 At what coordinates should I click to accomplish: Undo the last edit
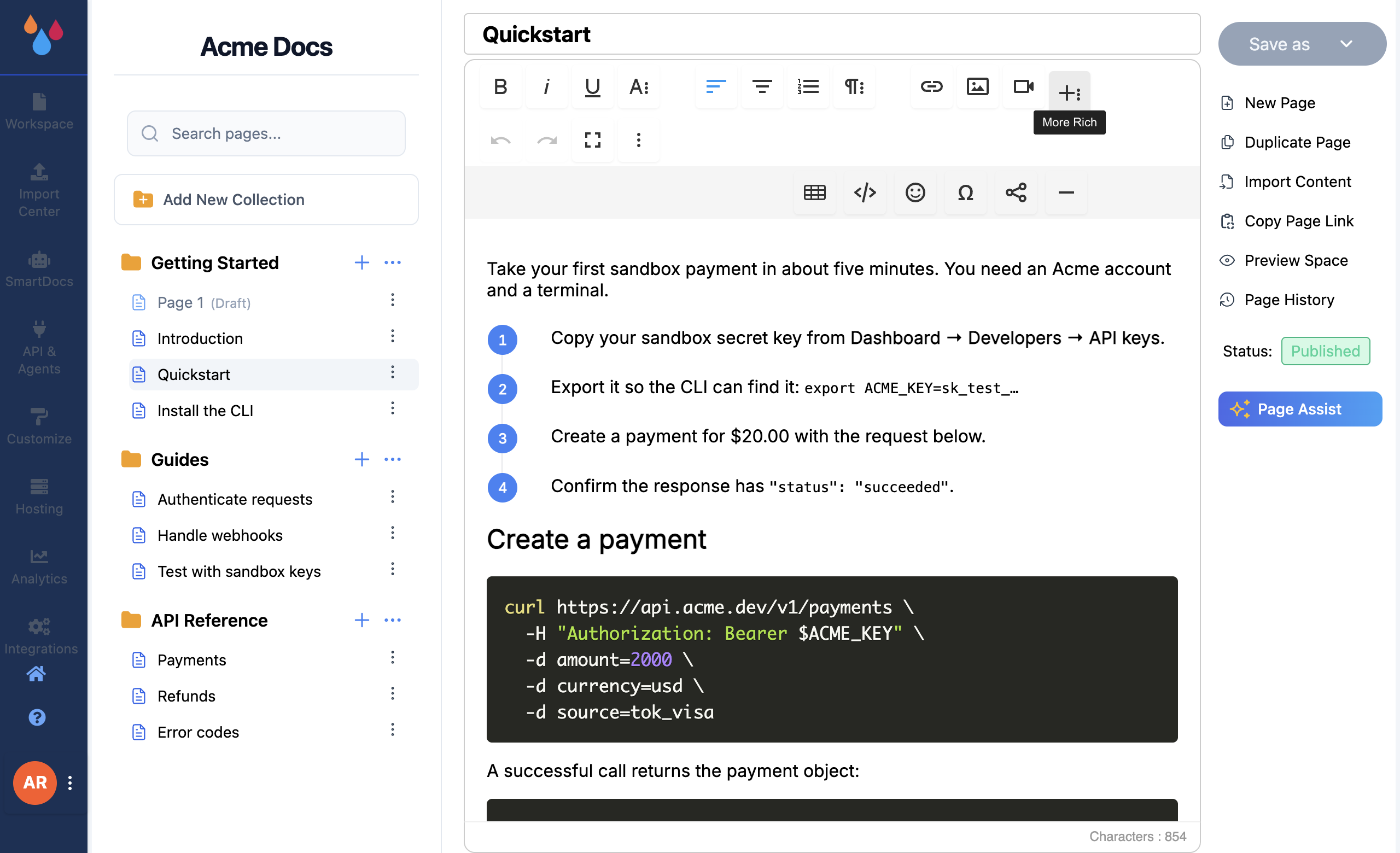pyautogui.click(x=500, y=139)
